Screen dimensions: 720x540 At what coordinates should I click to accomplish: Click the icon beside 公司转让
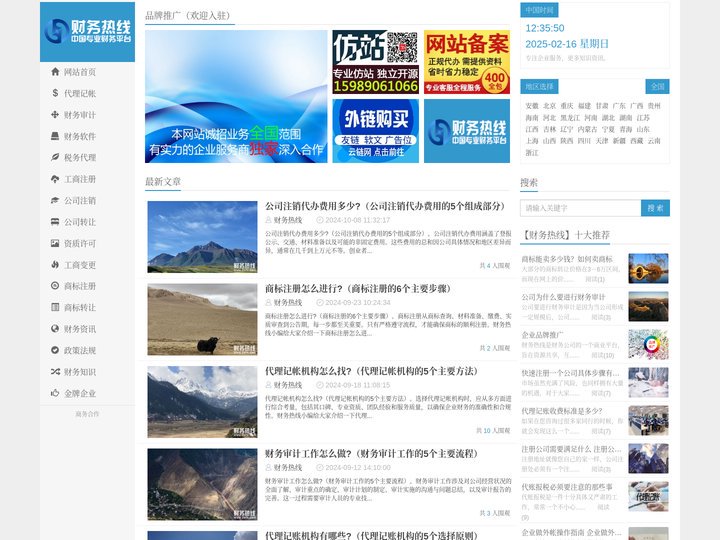[x=55, y=222]
